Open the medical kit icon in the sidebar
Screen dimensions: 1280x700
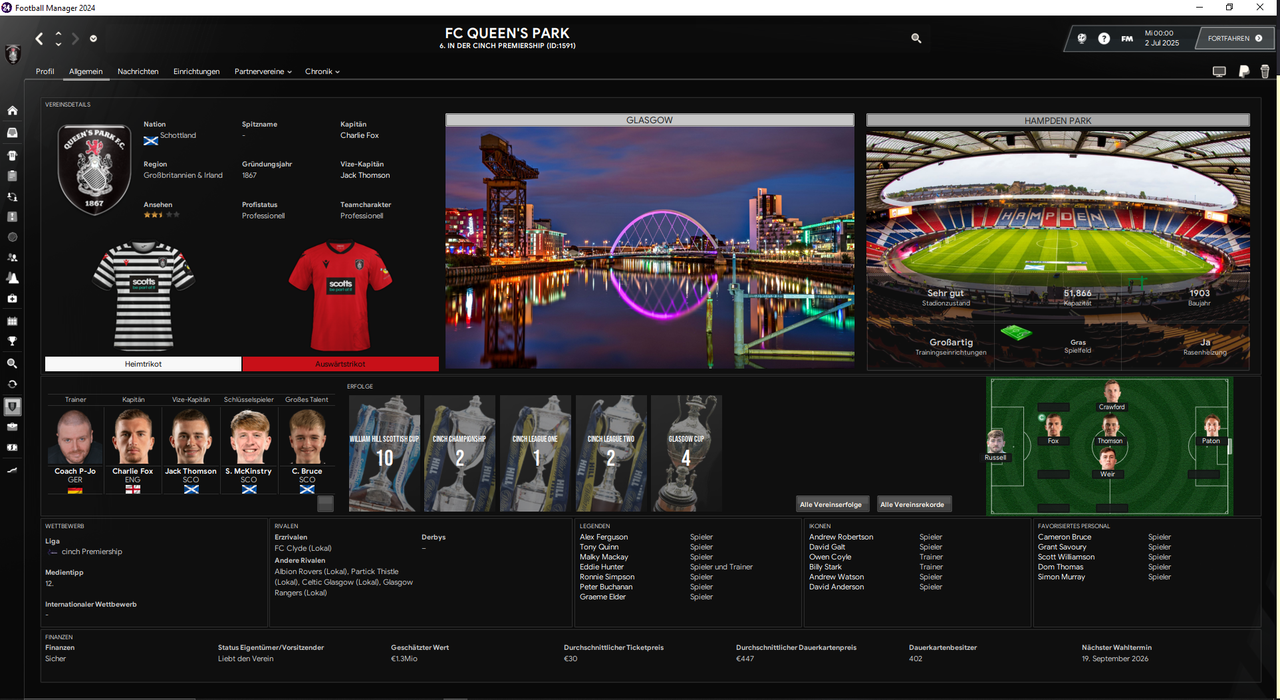[x=12, y=299]
